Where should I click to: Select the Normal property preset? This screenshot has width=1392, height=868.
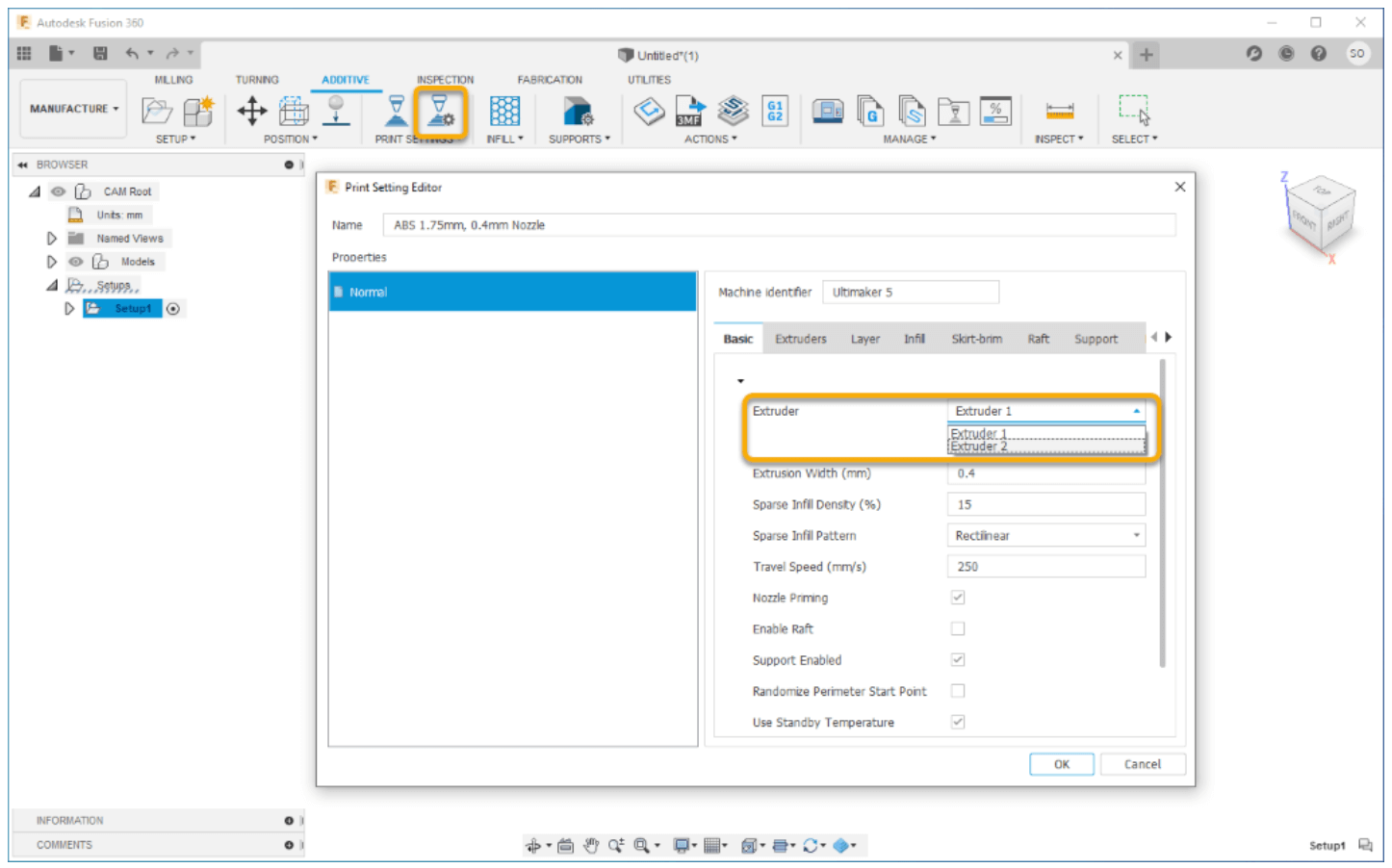pos(512,292)
